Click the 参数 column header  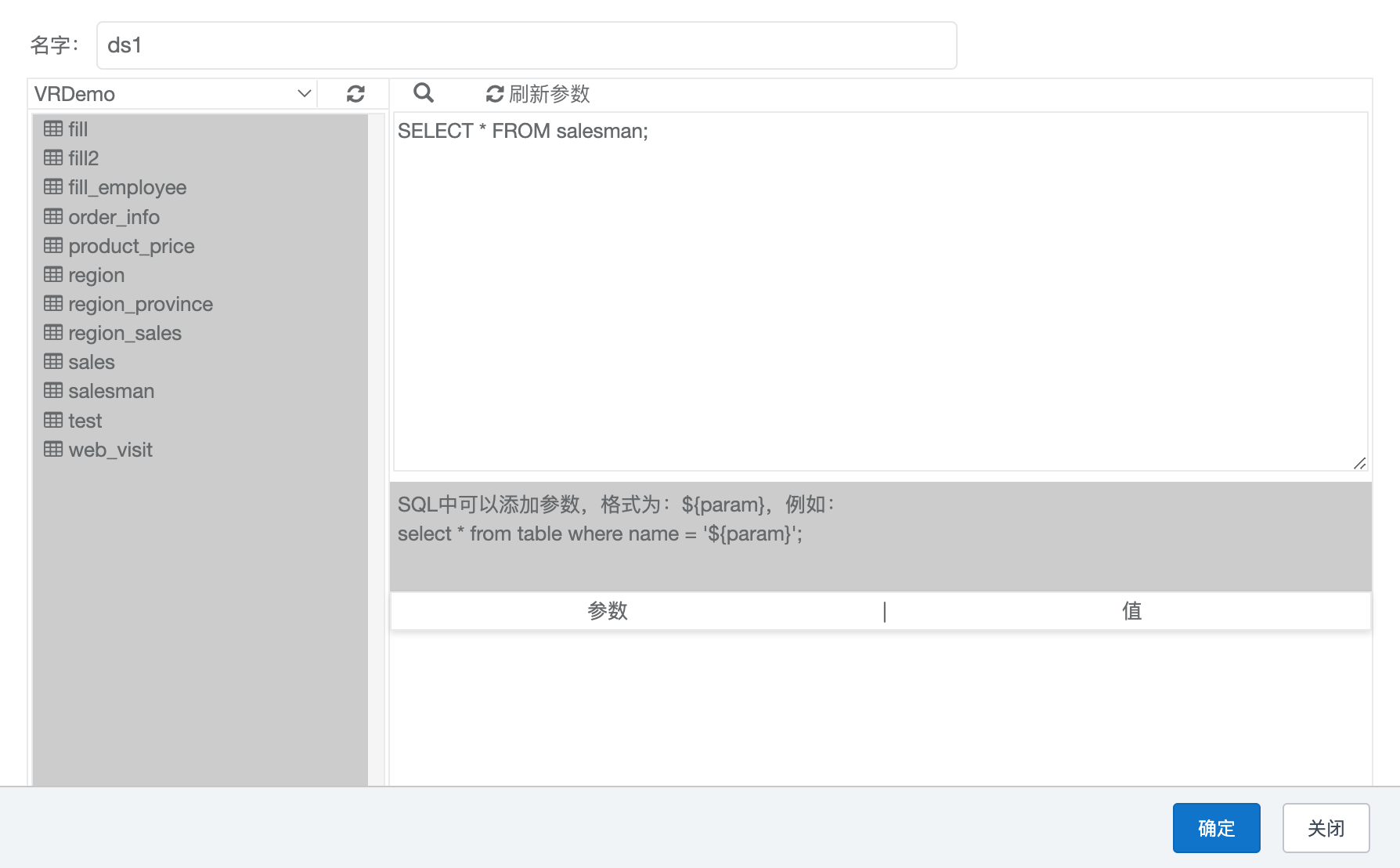(x=608, y=611)
